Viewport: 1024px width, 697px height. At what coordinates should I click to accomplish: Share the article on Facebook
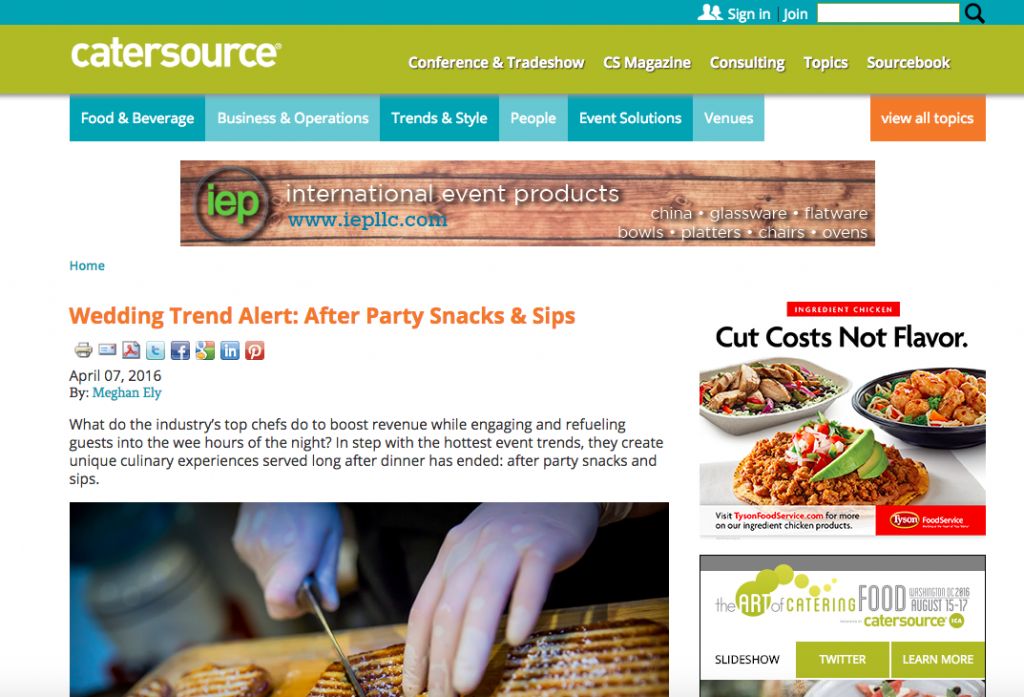(180, 351)
